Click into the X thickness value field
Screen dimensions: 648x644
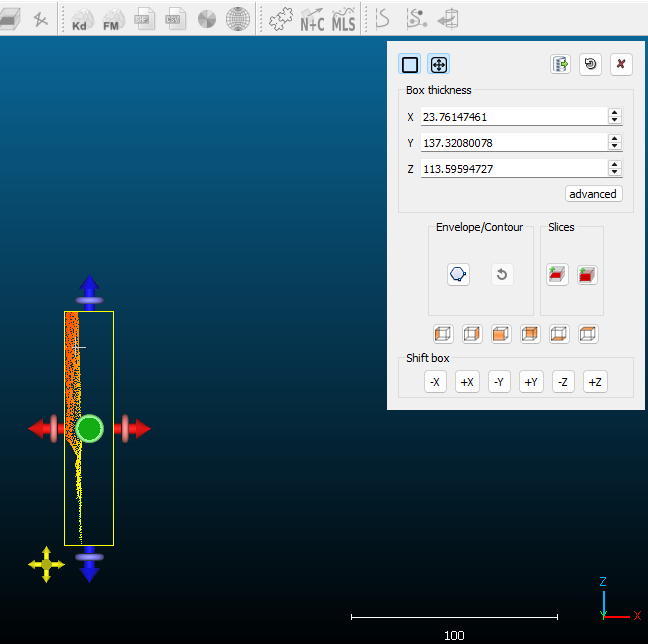[x=512, y=117]
